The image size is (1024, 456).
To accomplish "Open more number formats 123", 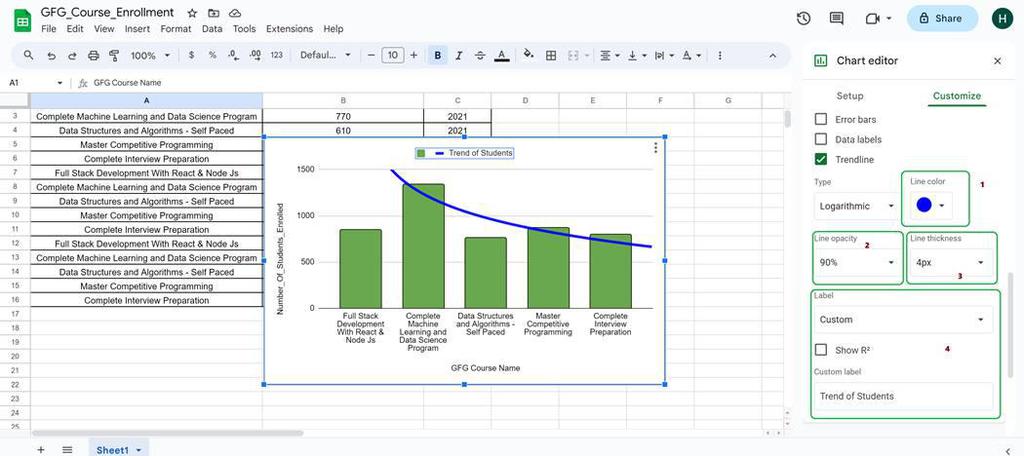I will click(x=276, y=56).
